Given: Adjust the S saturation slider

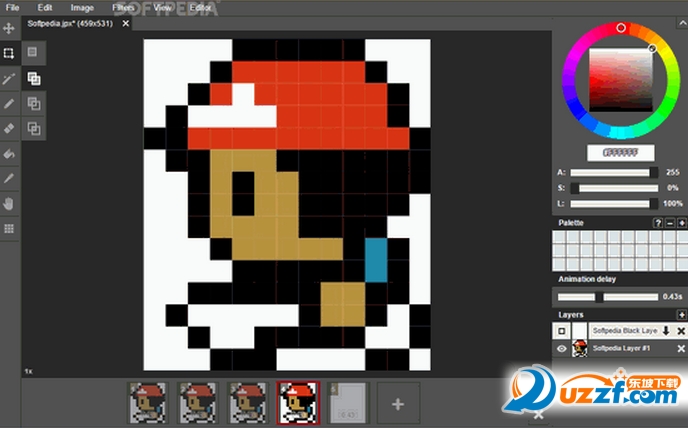Looking at the screenshot, I should (x=614, y=188).
